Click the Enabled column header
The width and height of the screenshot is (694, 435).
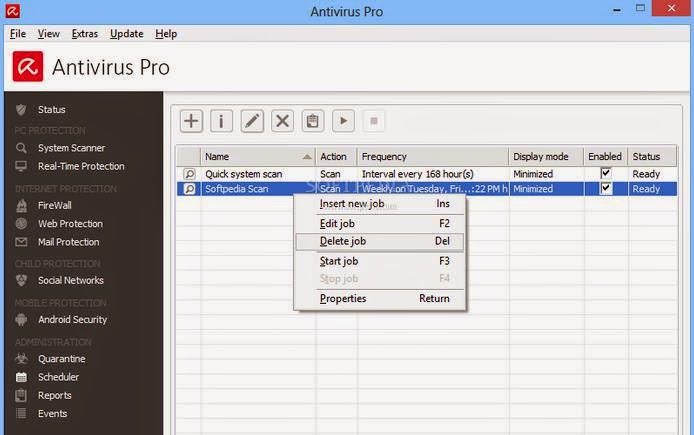click(605, 157)
